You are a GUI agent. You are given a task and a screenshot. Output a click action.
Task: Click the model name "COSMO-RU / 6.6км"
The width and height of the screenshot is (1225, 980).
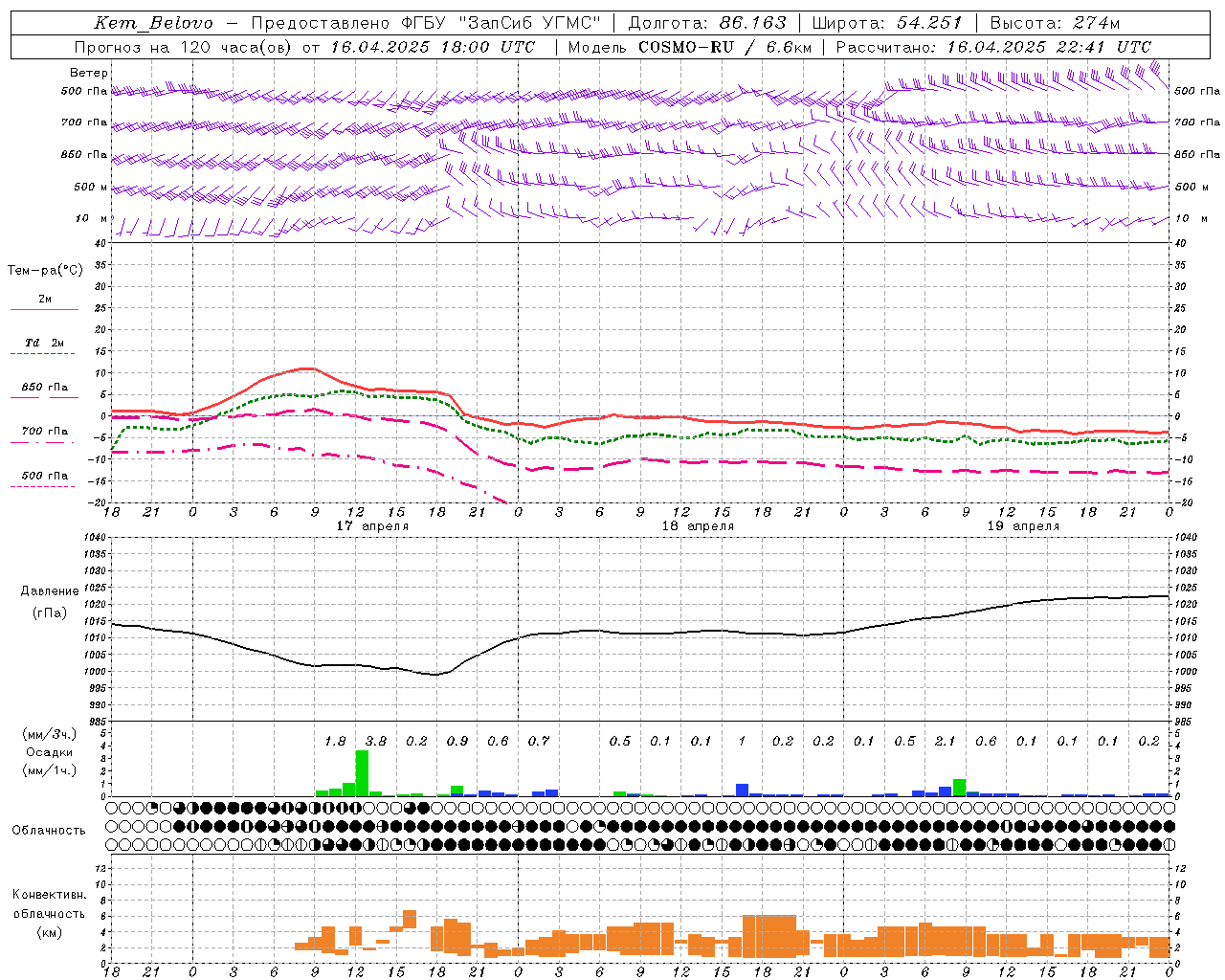click(x=724, y=47)
